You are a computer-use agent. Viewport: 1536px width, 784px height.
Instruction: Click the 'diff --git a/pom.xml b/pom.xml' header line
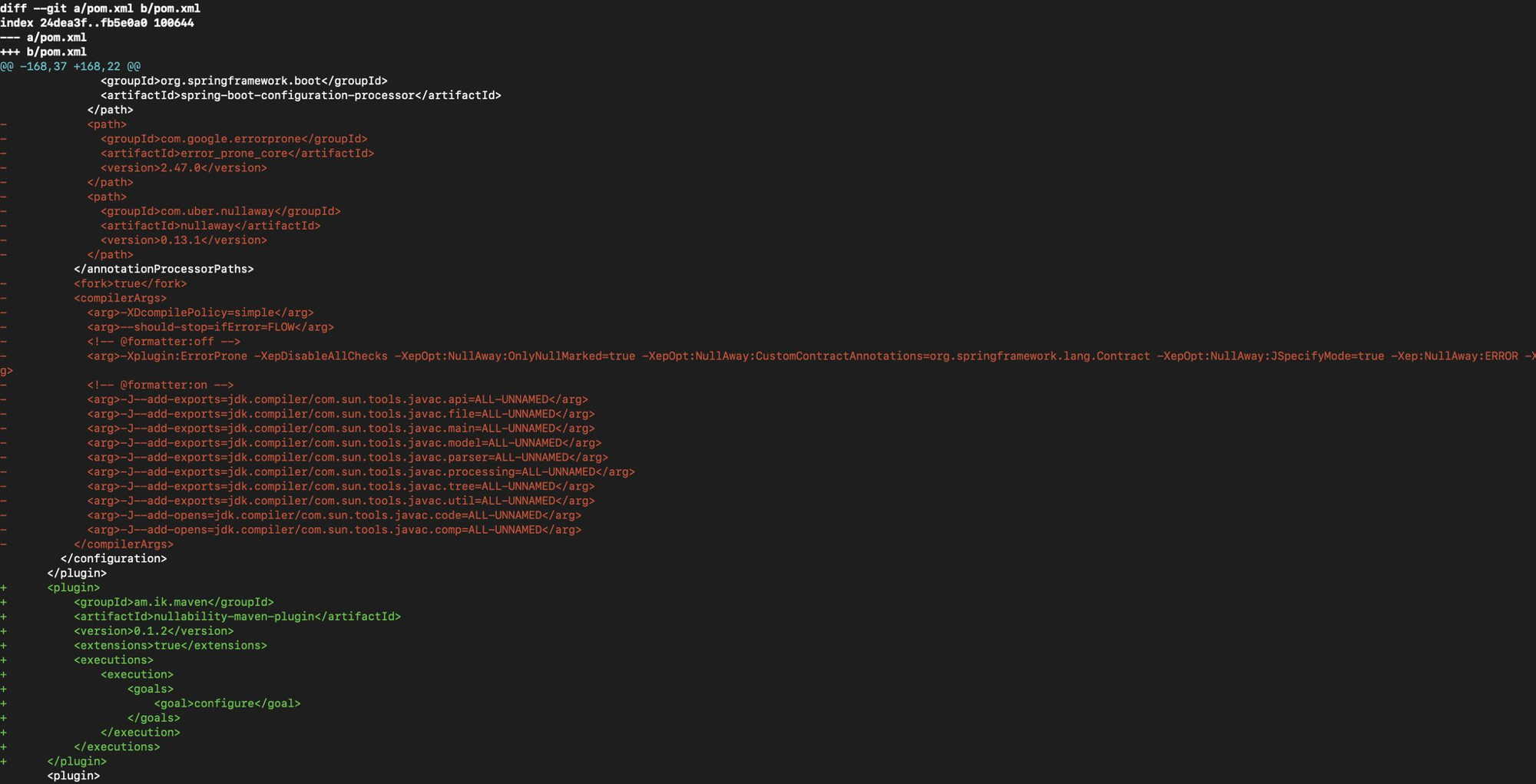(100, 8)
